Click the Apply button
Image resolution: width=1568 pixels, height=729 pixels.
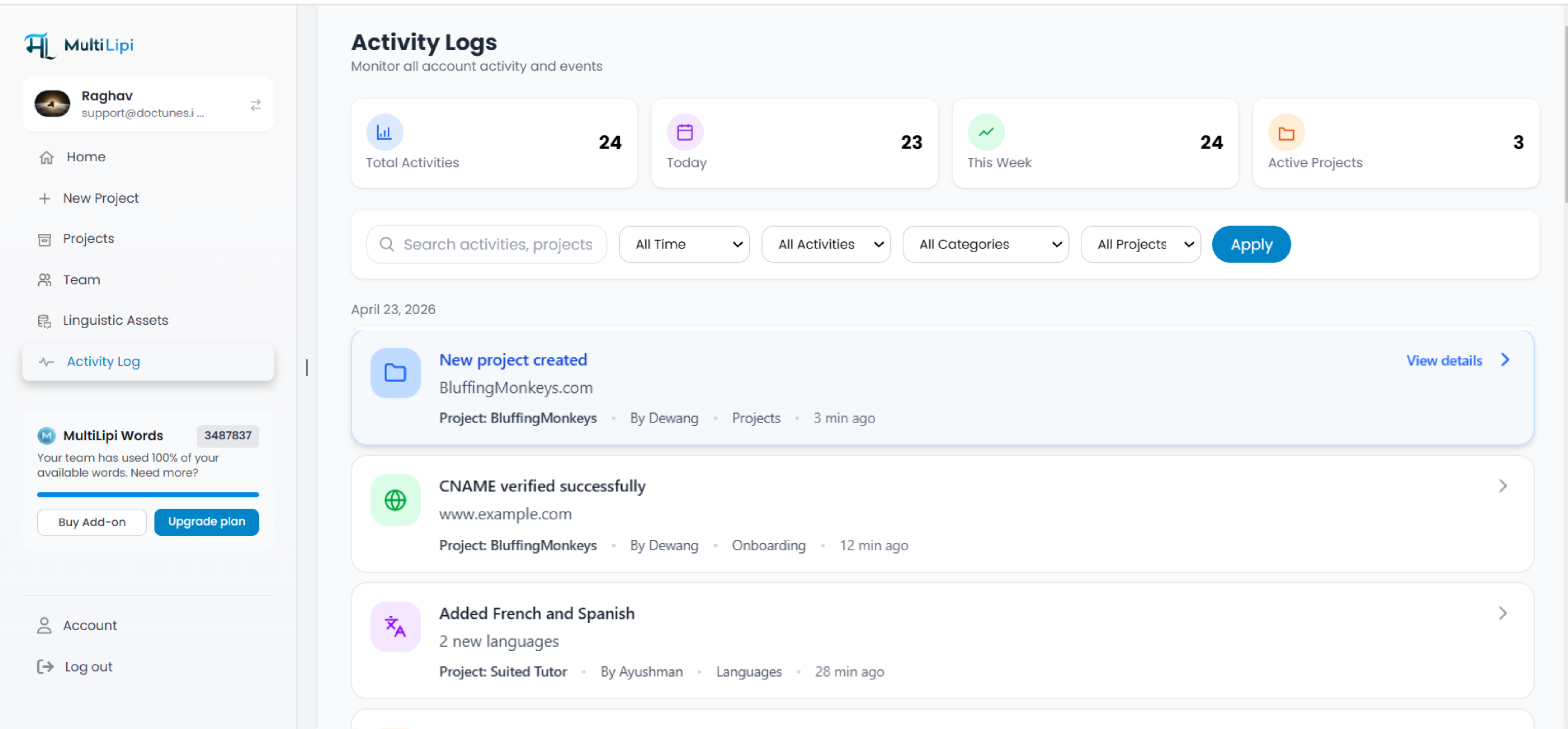[x=1251, y=244]
